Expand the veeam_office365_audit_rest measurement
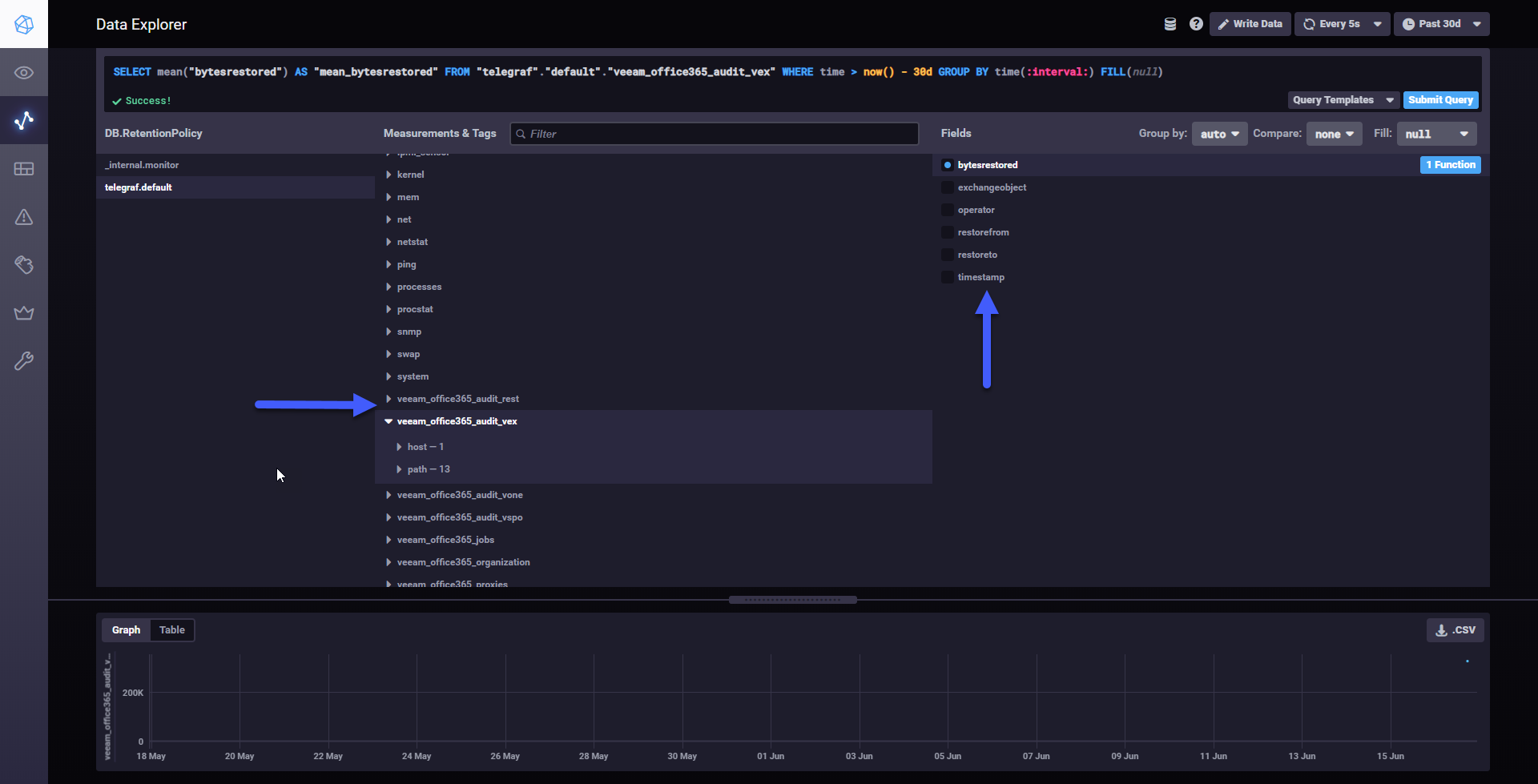The height and width of the screenshot is (784, 1538). 457,399
